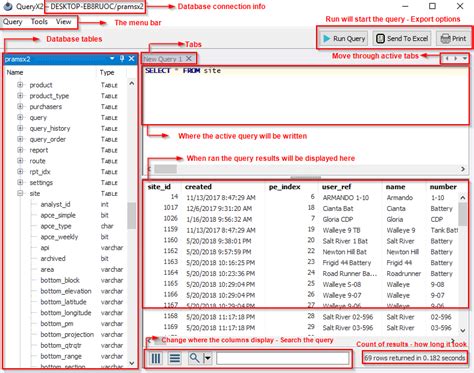Select result cell Gloria CDP
This screenshot has width=474, height=373.
point(339,219)
